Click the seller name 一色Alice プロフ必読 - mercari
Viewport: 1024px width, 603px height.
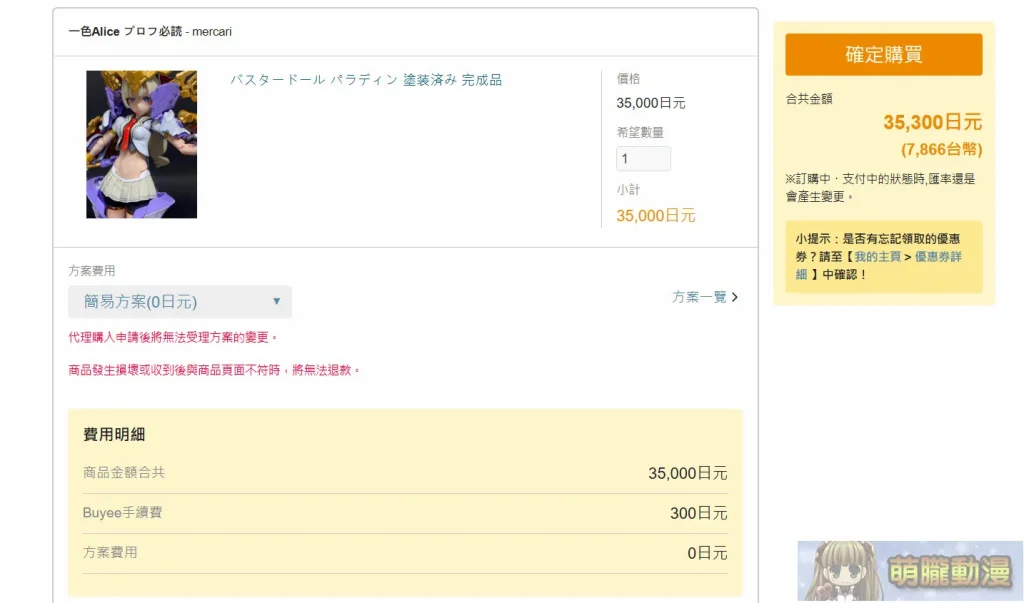pyautogui.click(x=150, y=31)
